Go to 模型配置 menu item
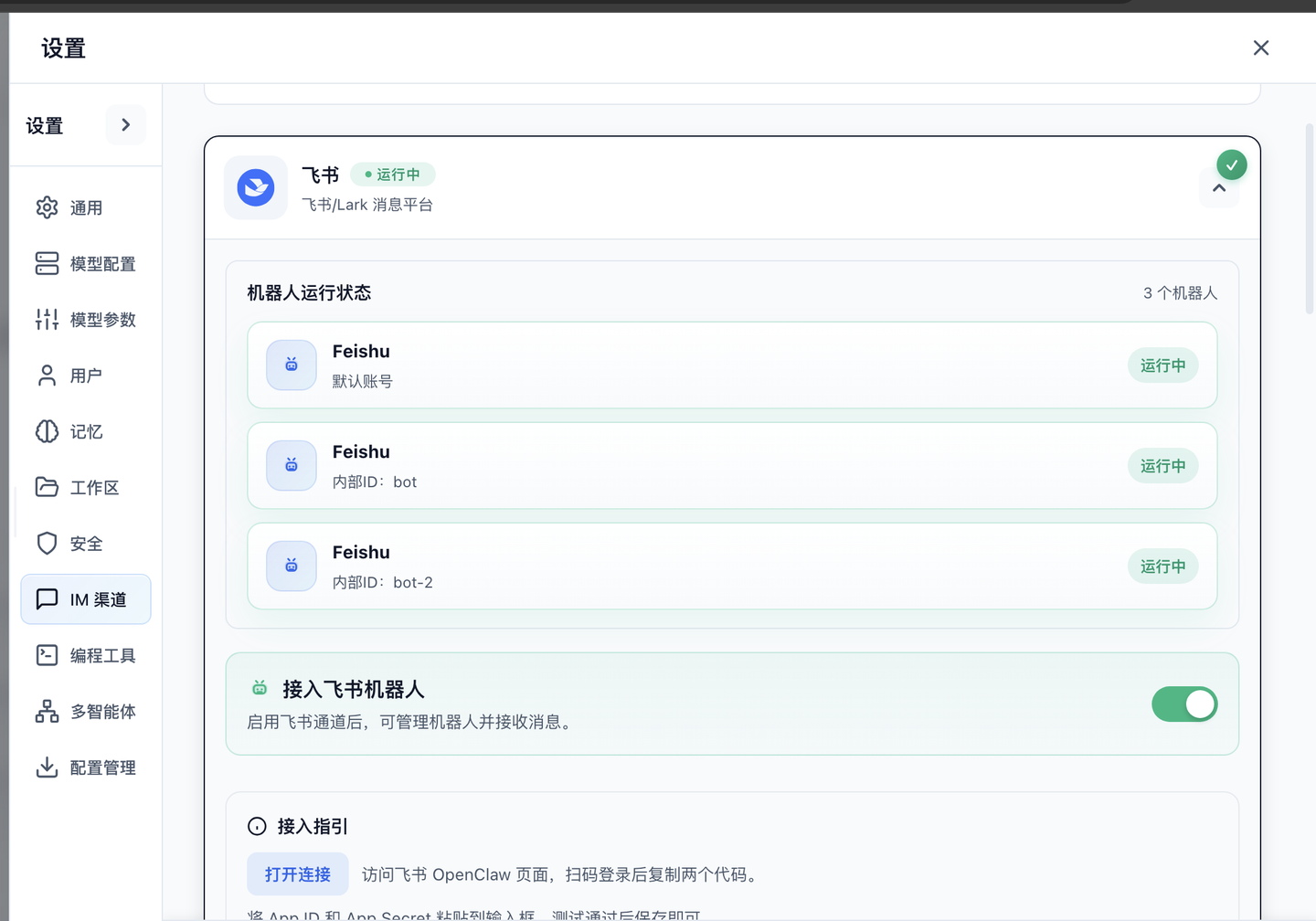1316x921 pixels. click(x=86, y=263)
